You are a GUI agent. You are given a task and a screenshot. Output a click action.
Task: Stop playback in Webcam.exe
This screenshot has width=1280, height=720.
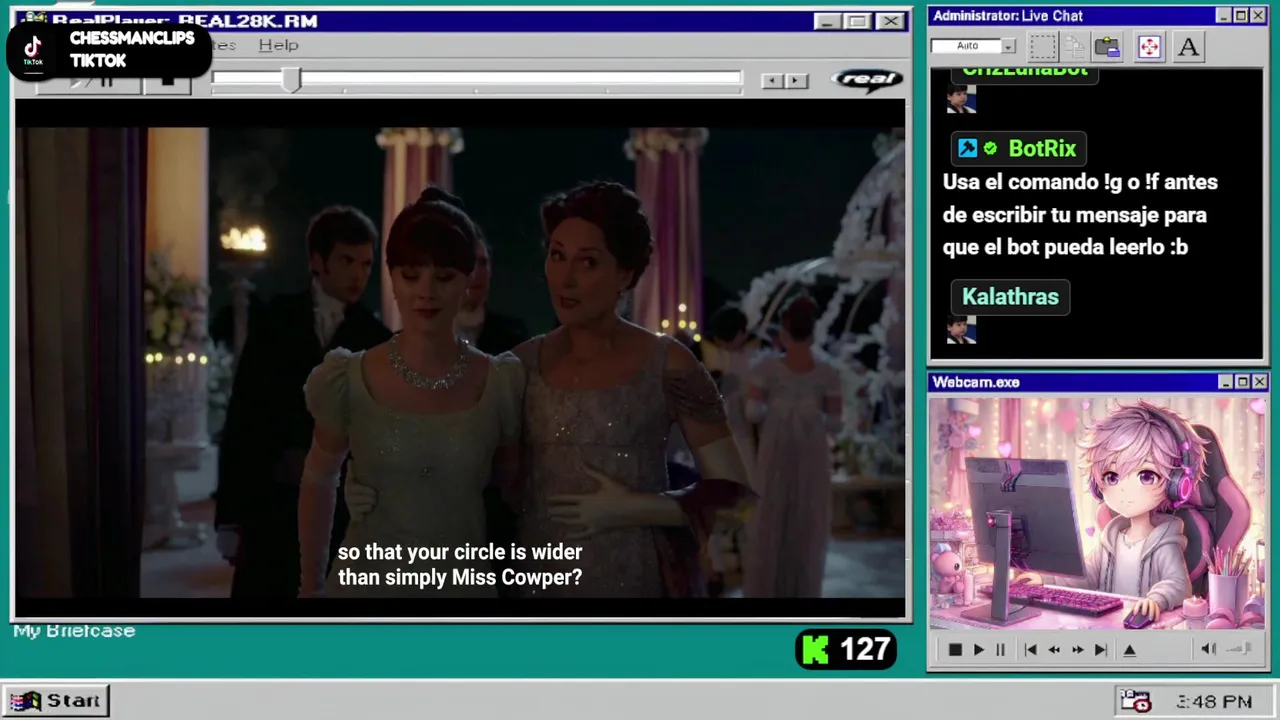click(955, 650)
